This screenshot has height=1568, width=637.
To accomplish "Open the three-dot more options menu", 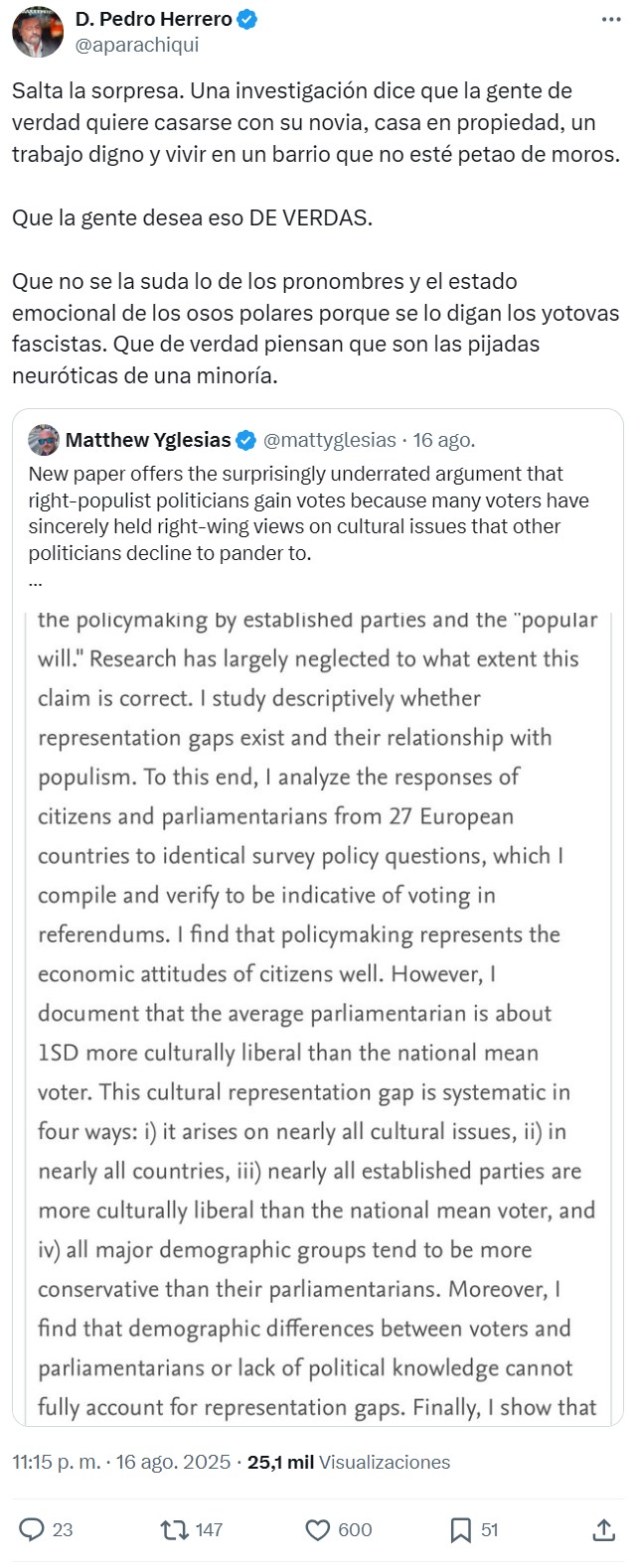I will click(x=608, y=20).
